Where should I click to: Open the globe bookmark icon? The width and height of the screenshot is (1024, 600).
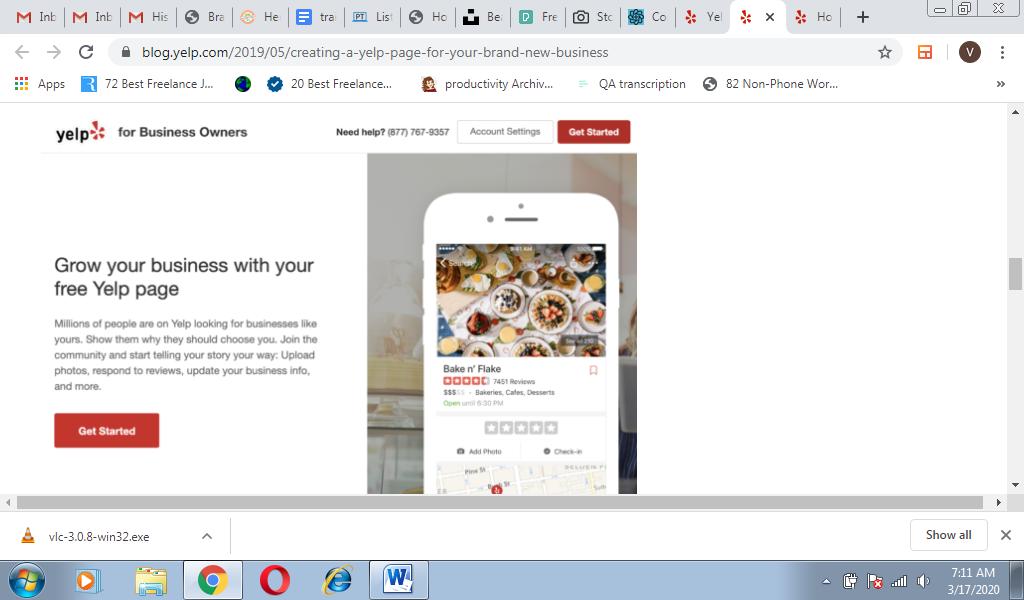coord(243,84)
